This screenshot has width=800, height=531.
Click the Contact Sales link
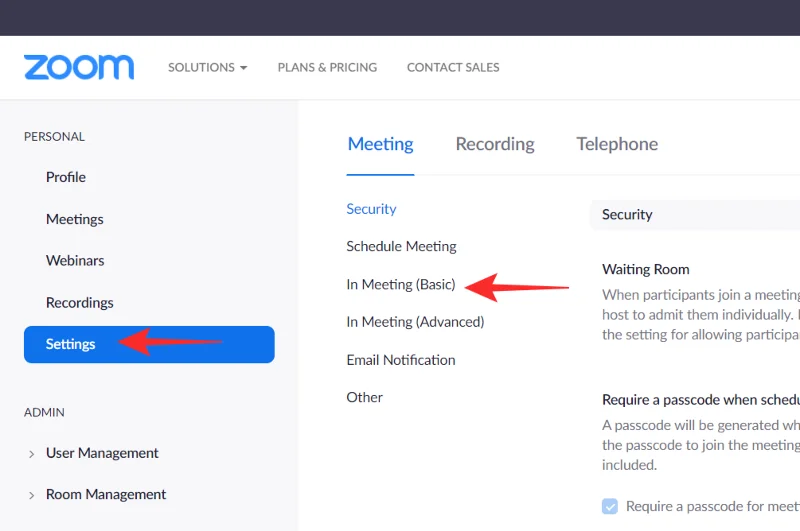tap(453, 67)
